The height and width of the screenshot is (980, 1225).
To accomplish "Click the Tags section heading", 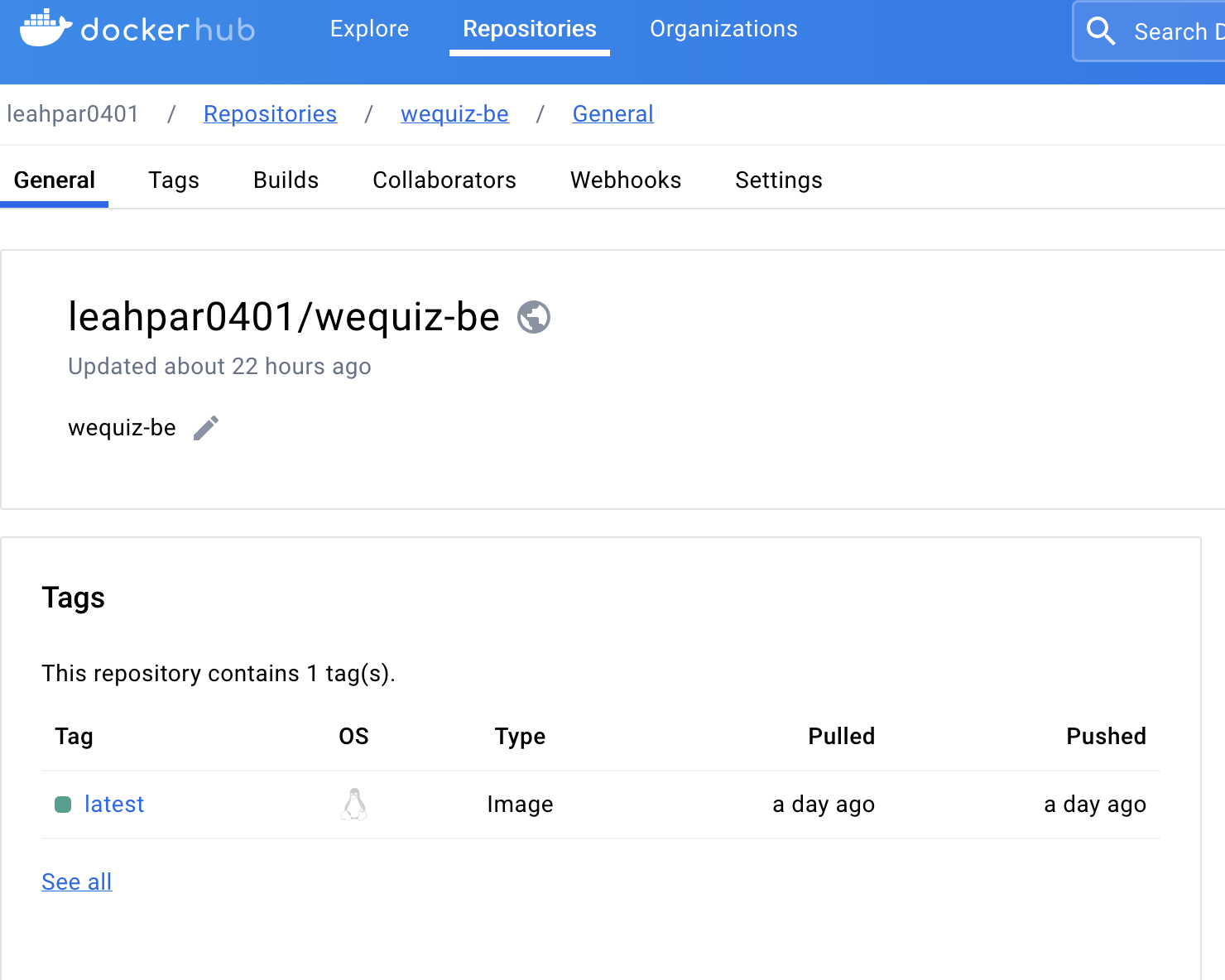I will coord(74,598).
